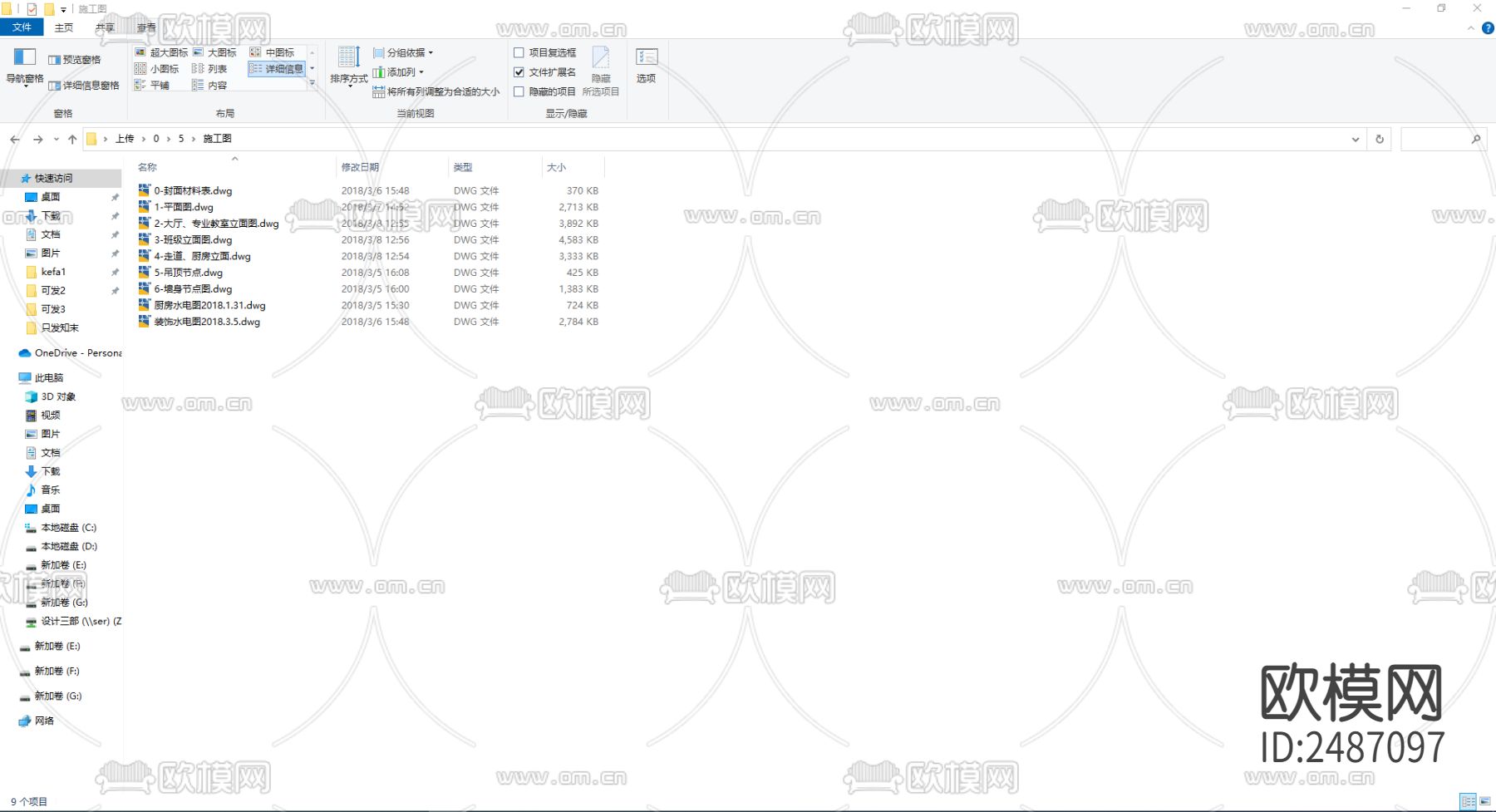Go forward with the forward arrow

pos(37,139)
